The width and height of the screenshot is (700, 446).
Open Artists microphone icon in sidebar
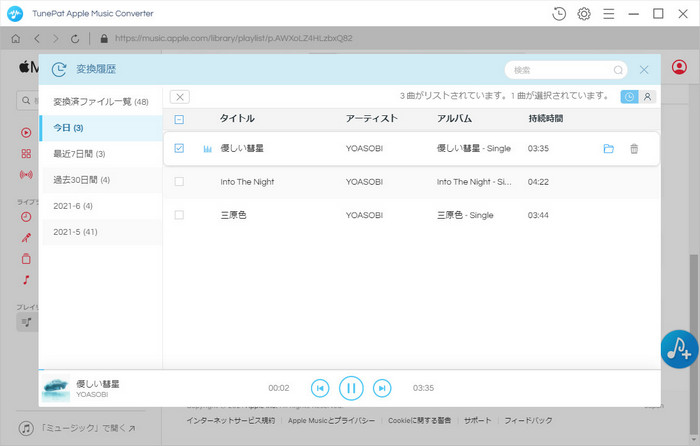click(26, 238)
